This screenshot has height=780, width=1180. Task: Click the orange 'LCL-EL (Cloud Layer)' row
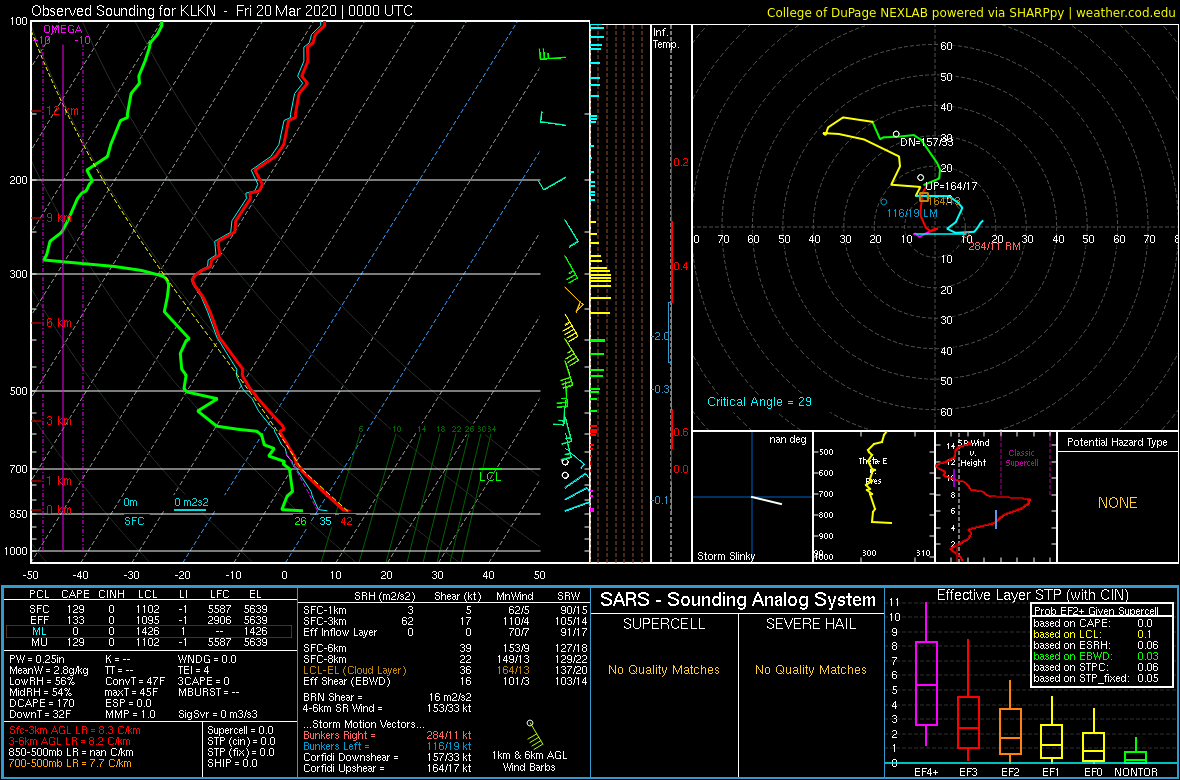pyautogui.click(x=444, y=670)
